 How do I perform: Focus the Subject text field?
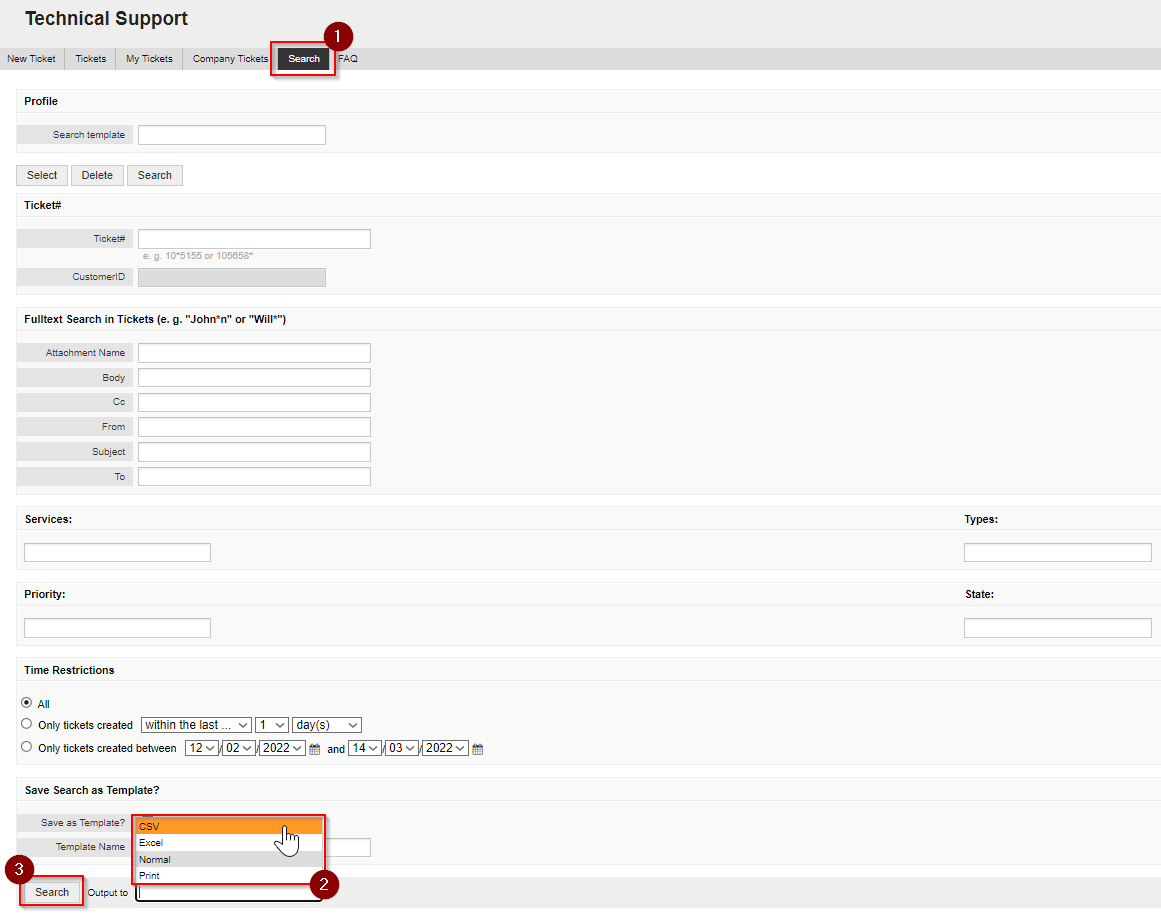[254, 452]
